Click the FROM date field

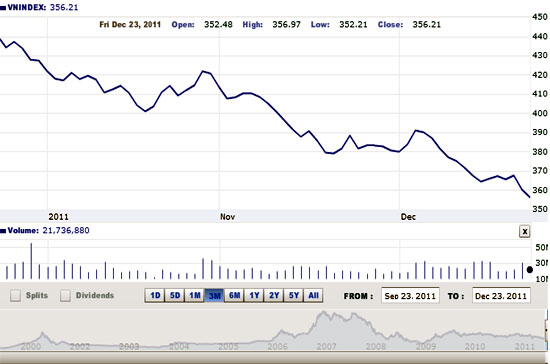[410, 296]
